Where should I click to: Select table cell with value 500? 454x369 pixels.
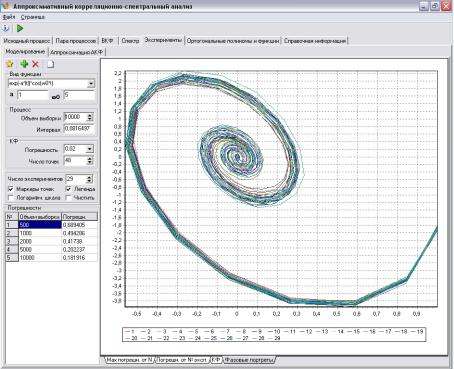coord(40,225)
